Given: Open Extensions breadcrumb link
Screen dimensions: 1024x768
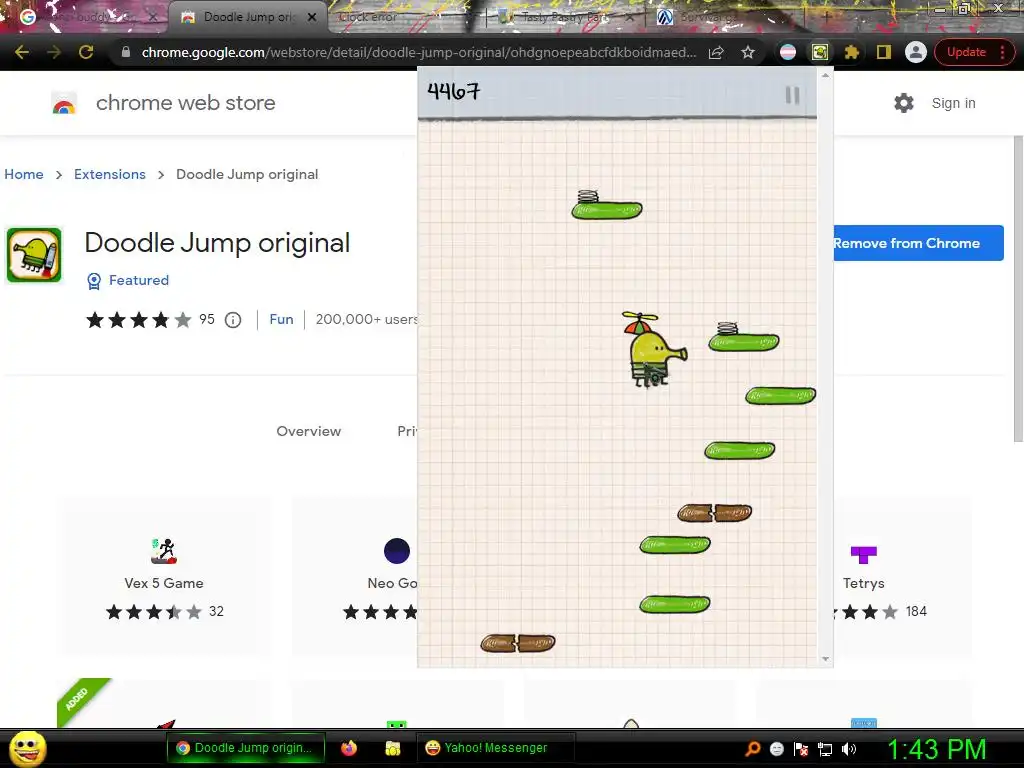Looking at the screenshot, I should coord(110,174).
